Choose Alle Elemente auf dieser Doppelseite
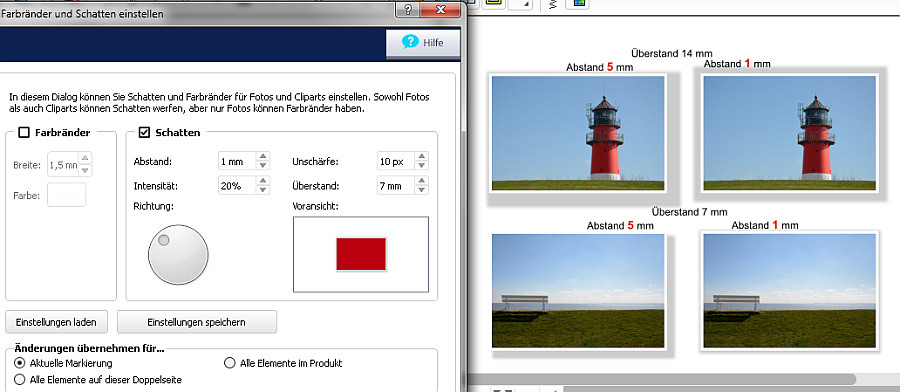900x392 pixels. [20, 379]
